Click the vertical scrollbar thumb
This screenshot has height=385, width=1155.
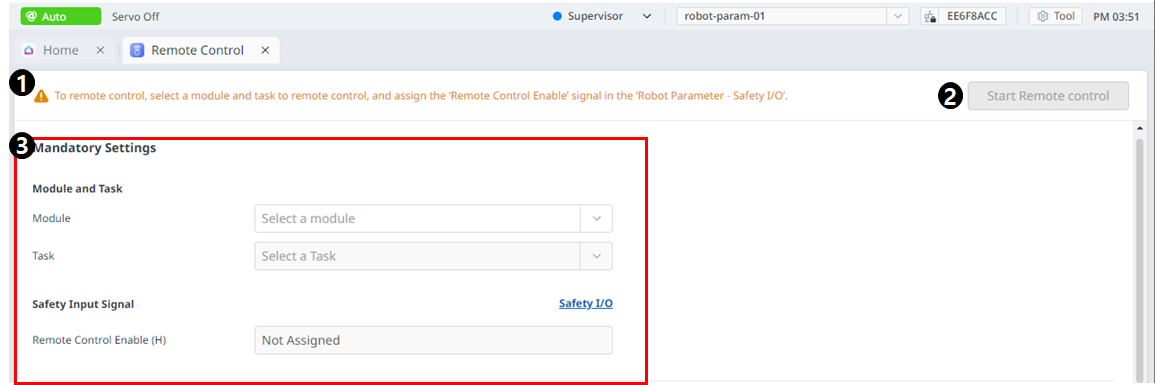coord(1140,258)
